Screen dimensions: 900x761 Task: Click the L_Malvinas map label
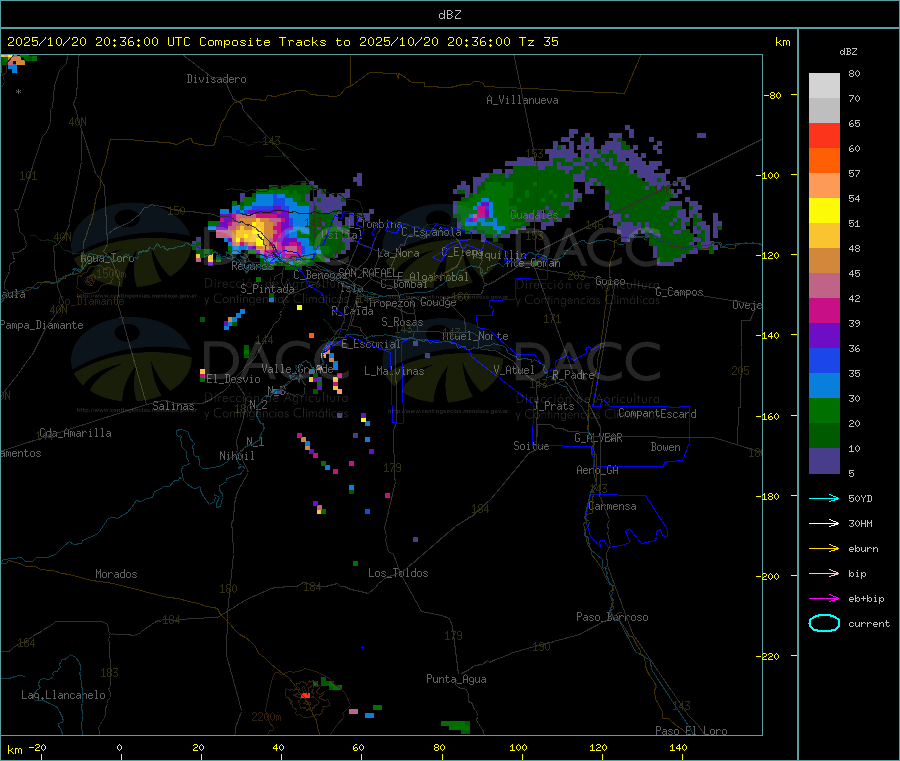pos(394,371)
